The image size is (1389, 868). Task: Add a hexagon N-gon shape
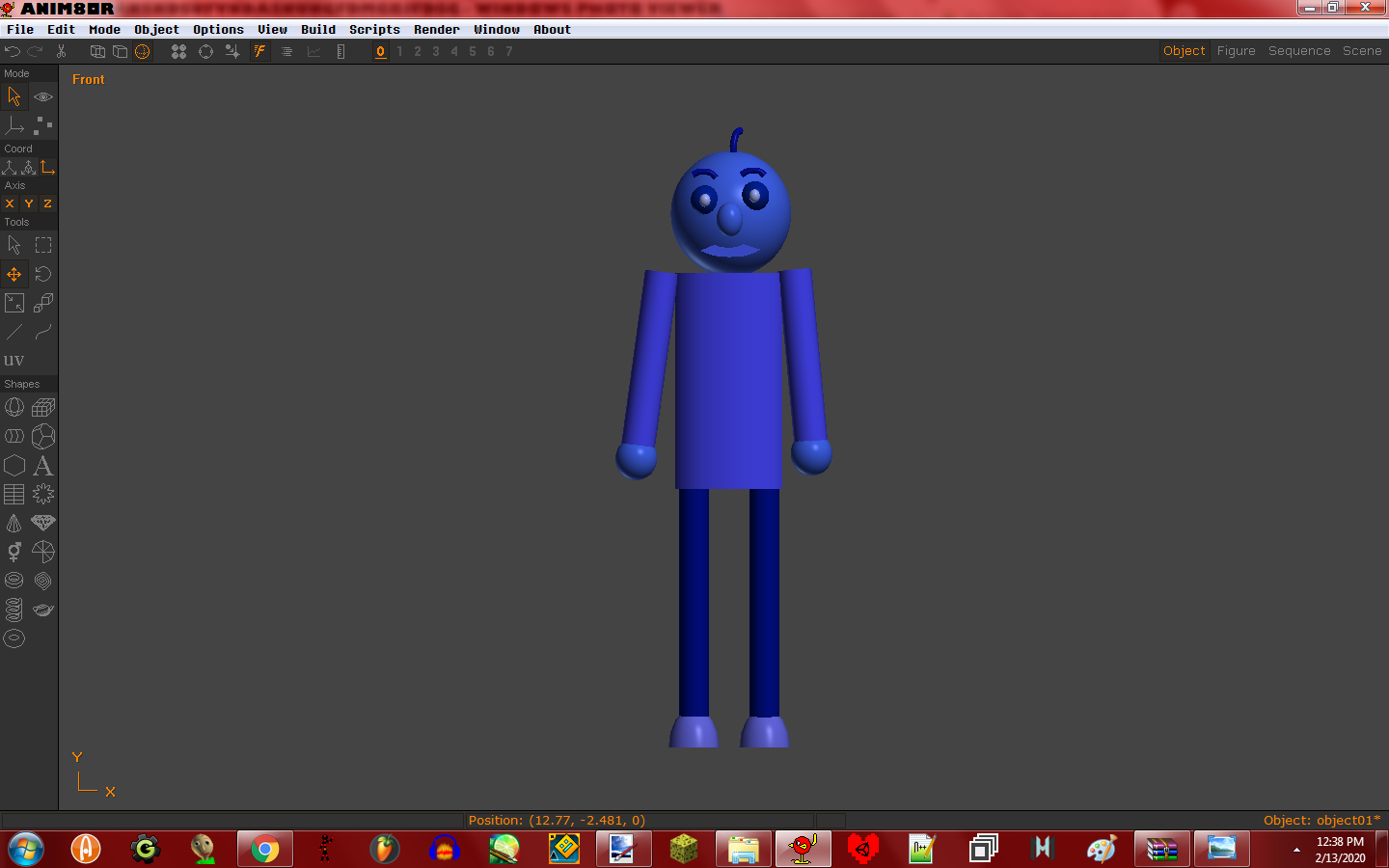pos(14,465)
